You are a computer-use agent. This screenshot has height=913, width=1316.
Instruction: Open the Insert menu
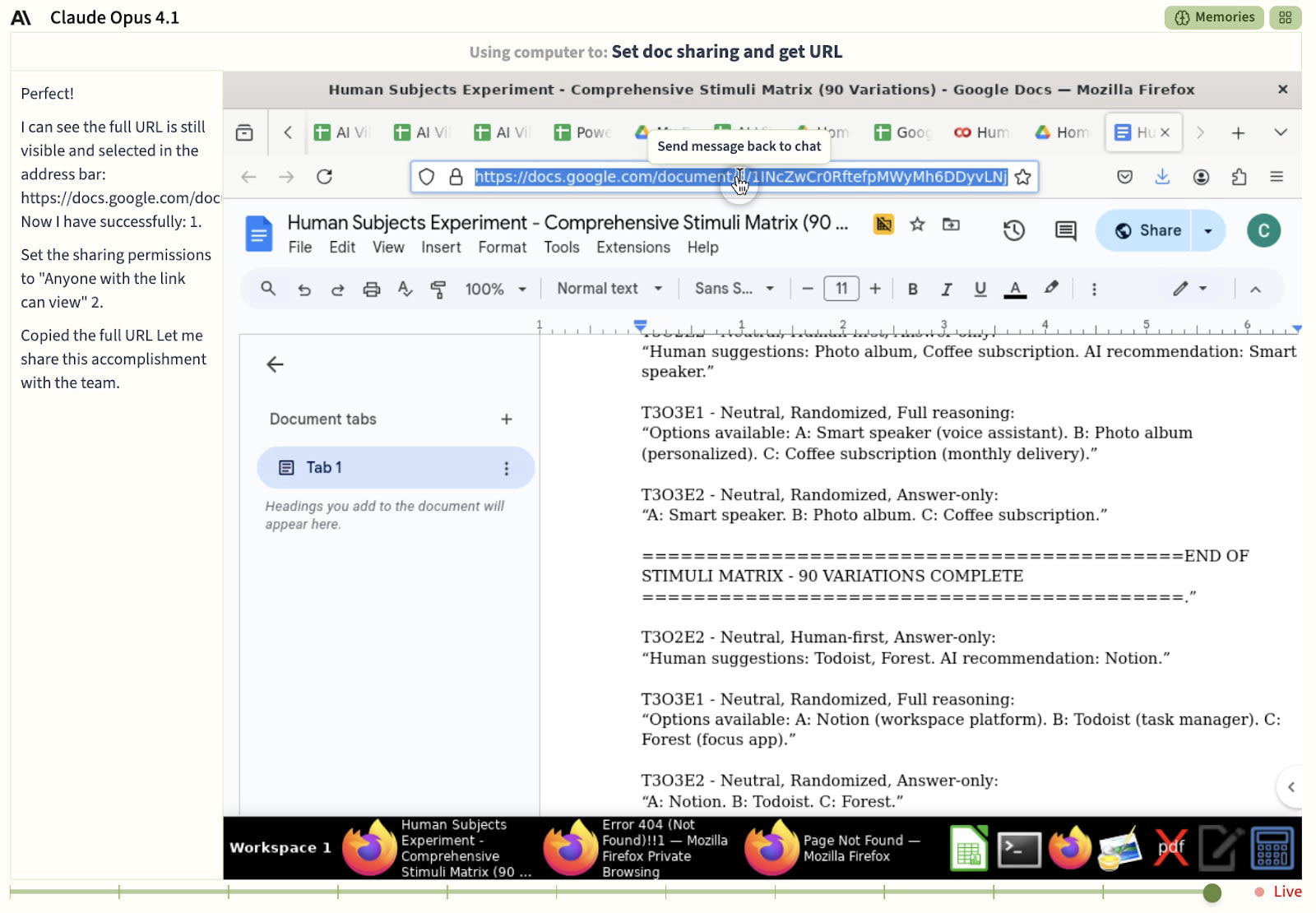[441, 248]
